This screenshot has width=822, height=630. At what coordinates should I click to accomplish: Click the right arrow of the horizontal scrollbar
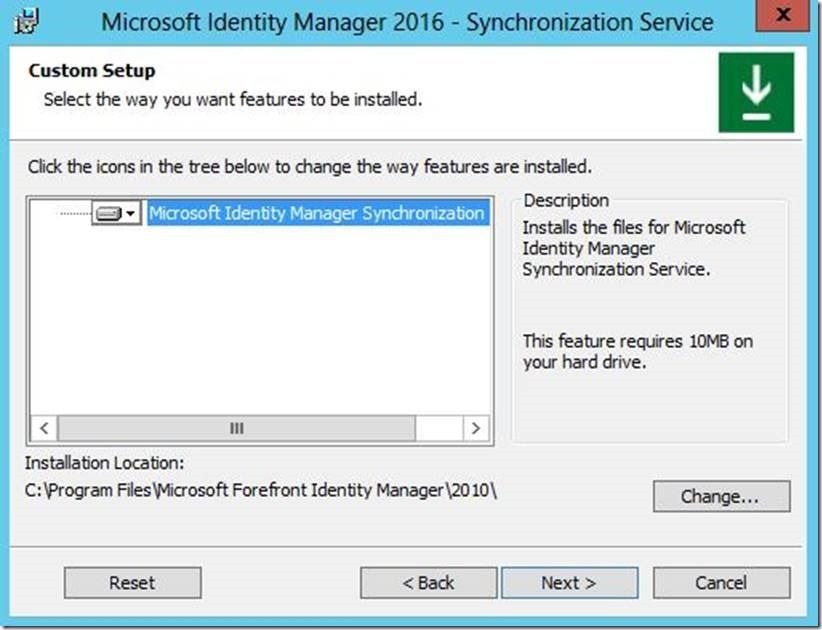click(476, 428)
